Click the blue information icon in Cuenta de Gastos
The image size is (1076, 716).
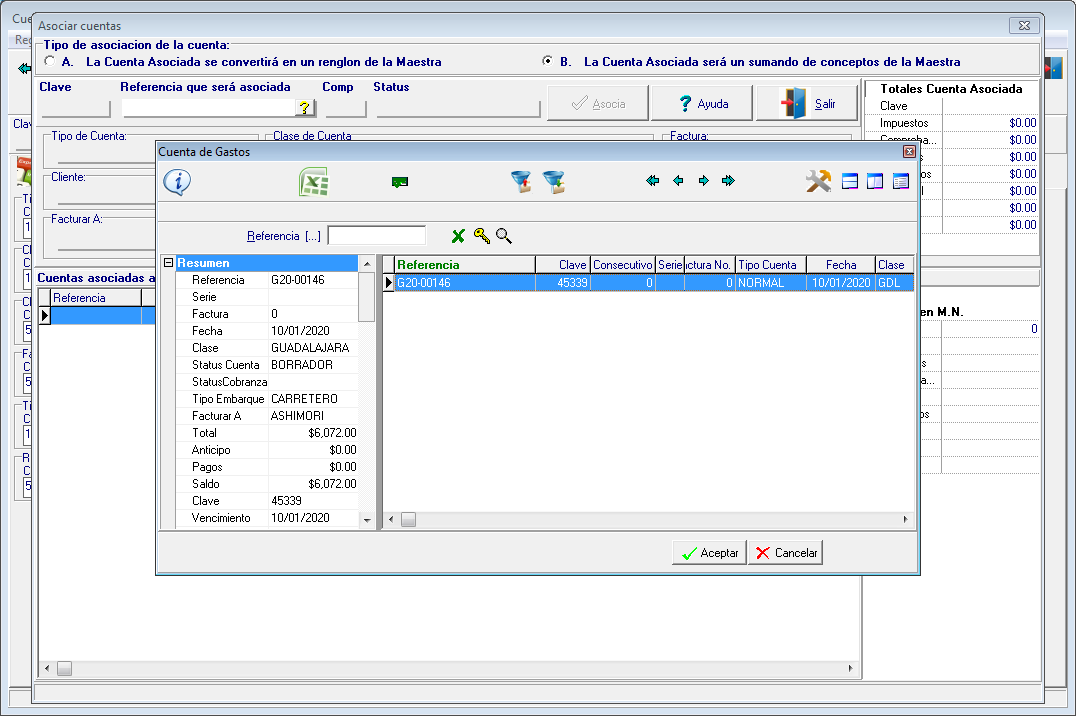pos(177,182)
